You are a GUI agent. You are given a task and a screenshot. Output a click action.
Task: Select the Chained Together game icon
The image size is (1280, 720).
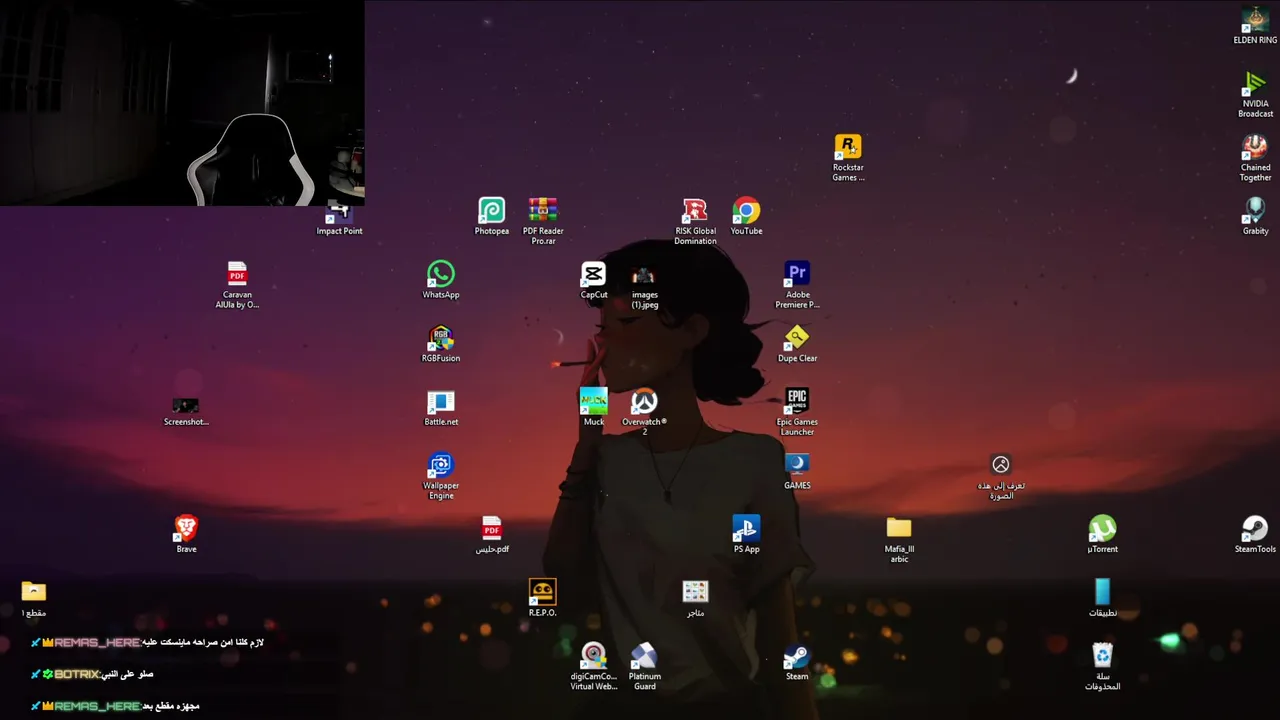coord(1255,158)
